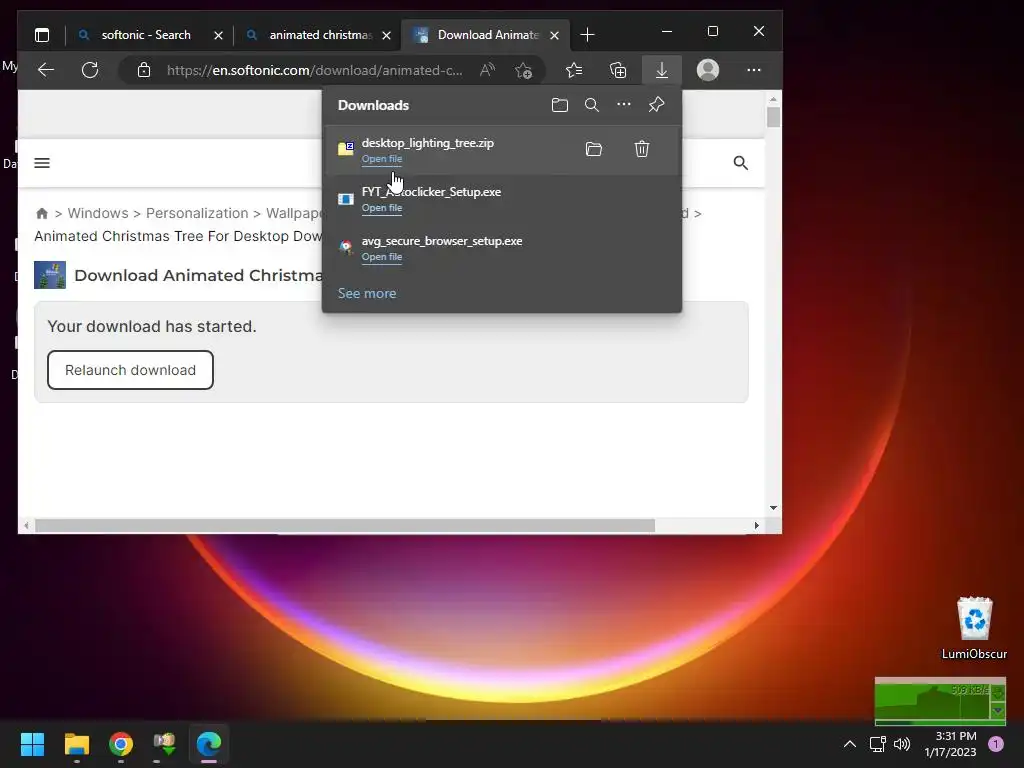
Task: Click the avg_secure_browser_setup.exe file name
Action: pos(442,241)
